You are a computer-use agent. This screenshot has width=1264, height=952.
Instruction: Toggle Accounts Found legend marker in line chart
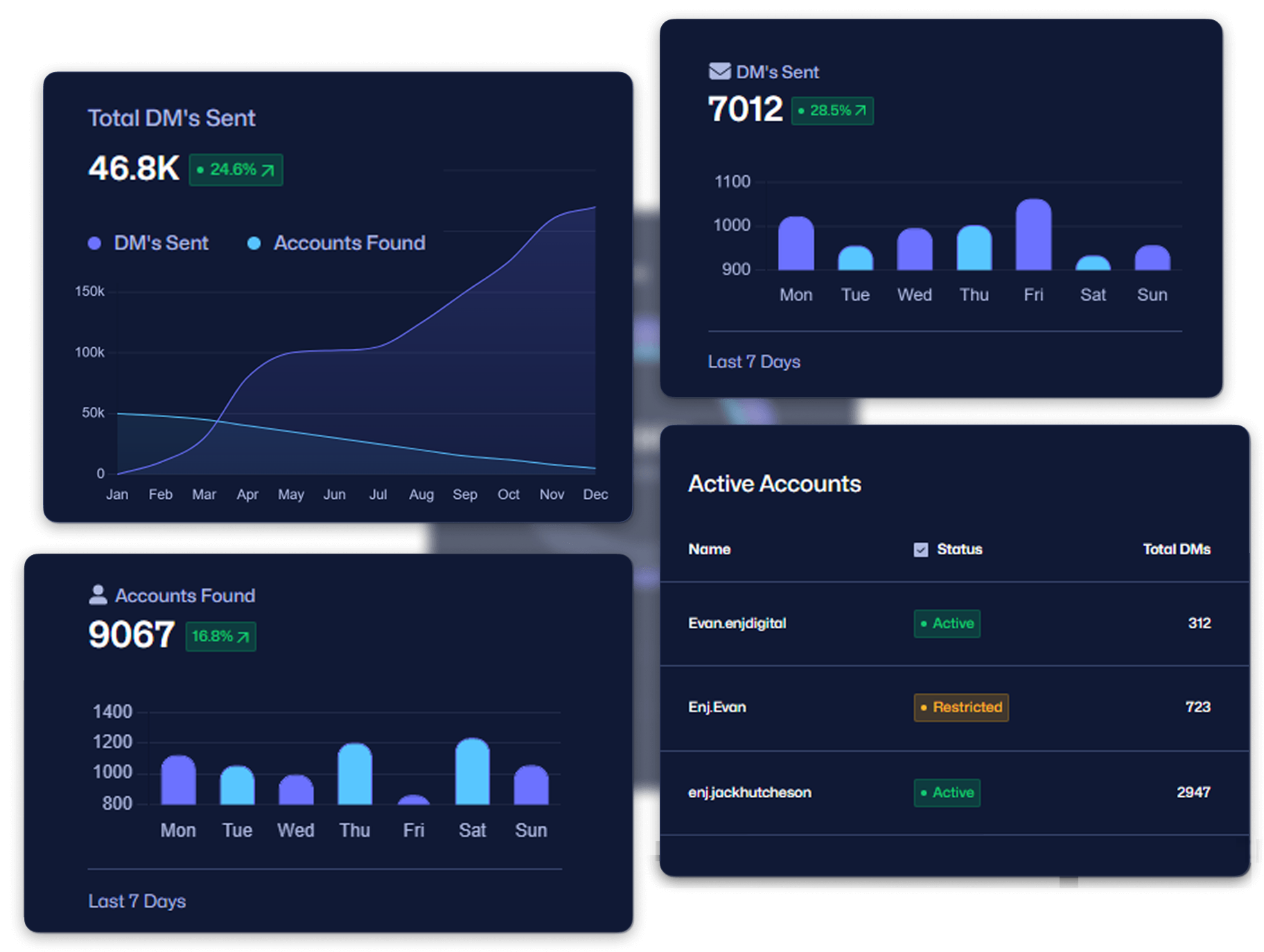[x=254, y=243]
